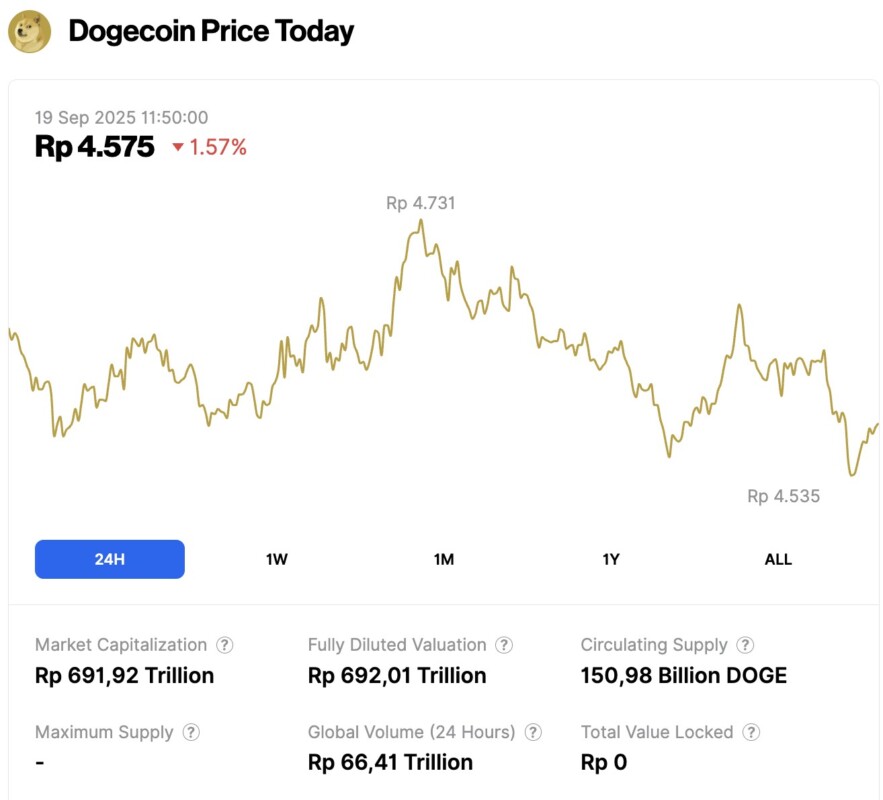Click the Rp 4.535 low price label
The height and width of the screenshot is (800, 883).
coord(783,496)
